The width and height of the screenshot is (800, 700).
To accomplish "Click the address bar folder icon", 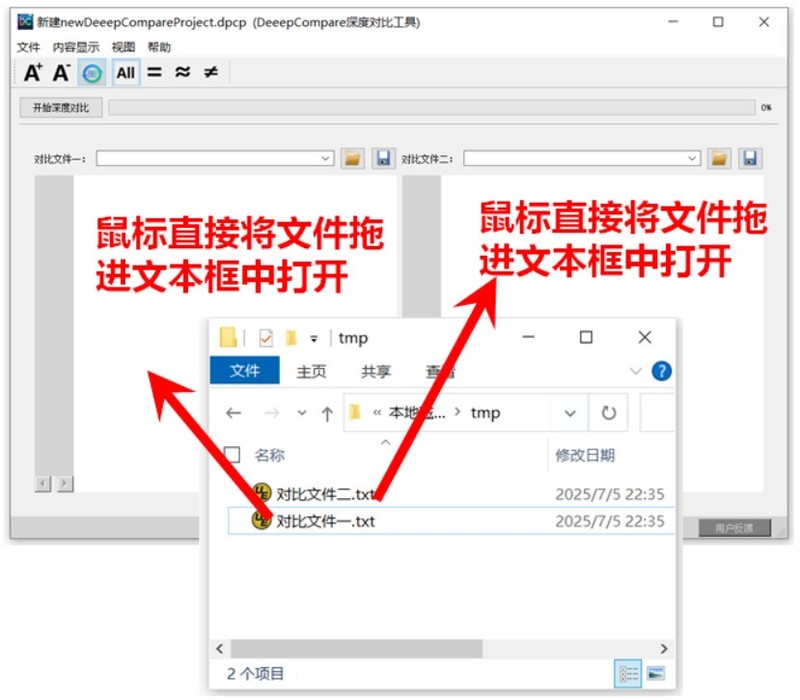I will 355,412.
